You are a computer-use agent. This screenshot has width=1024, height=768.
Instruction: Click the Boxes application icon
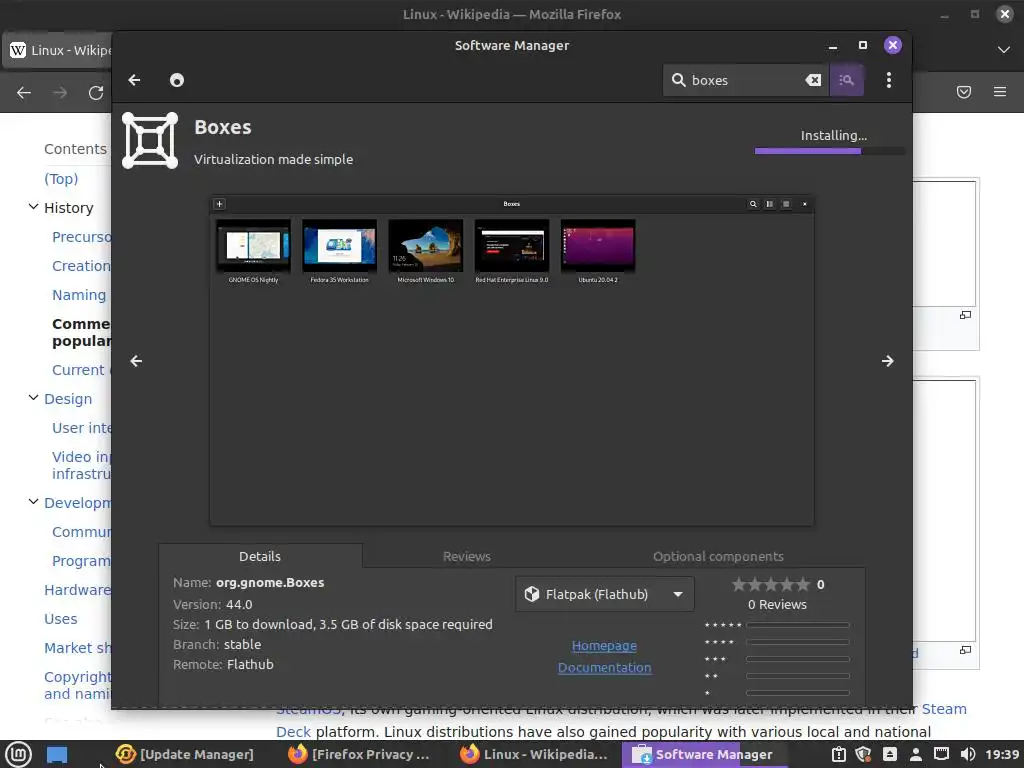pyautogui.click(x=150, y=140)
